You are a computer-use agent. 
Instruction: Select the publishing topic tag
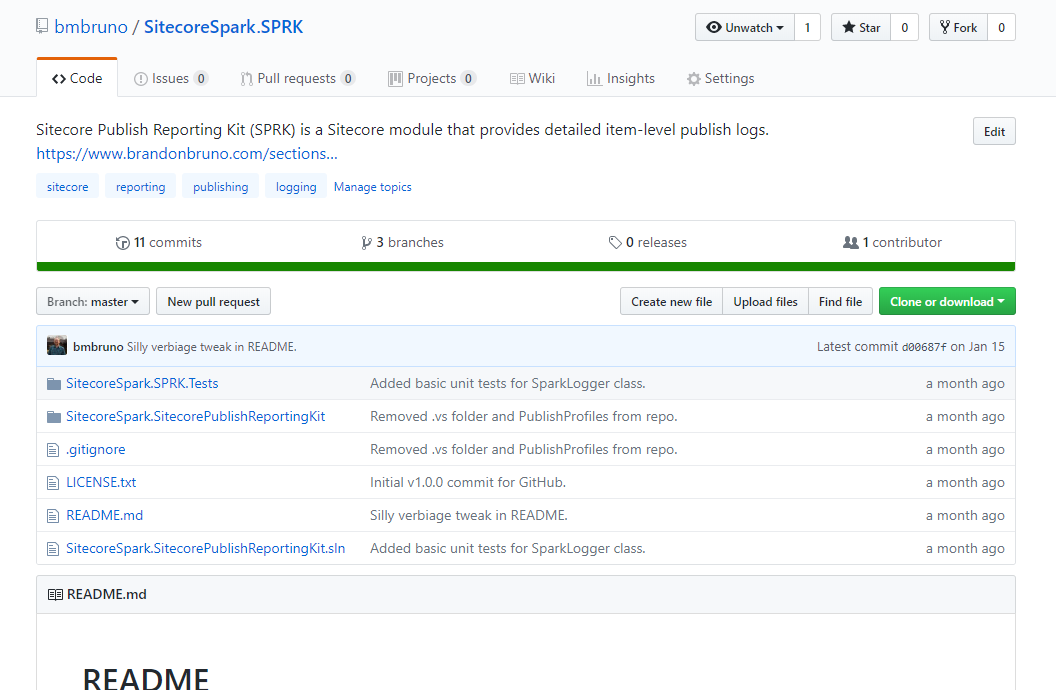click(x=220, y=186)
